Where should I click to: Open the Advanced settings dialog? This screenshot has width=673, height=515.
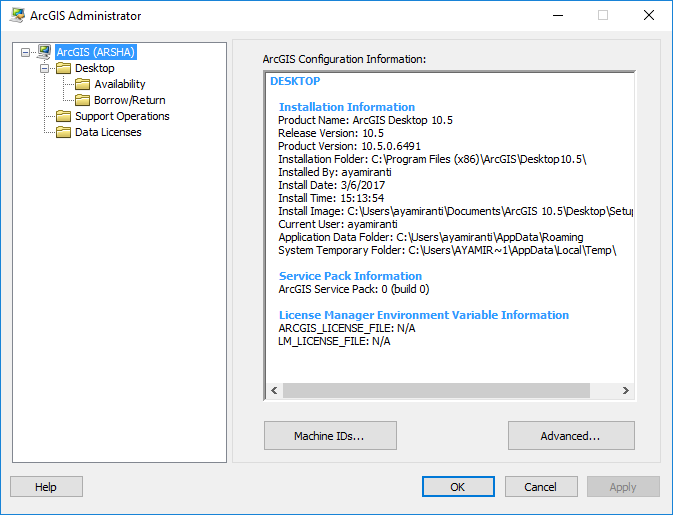click(x=571, y=436)
